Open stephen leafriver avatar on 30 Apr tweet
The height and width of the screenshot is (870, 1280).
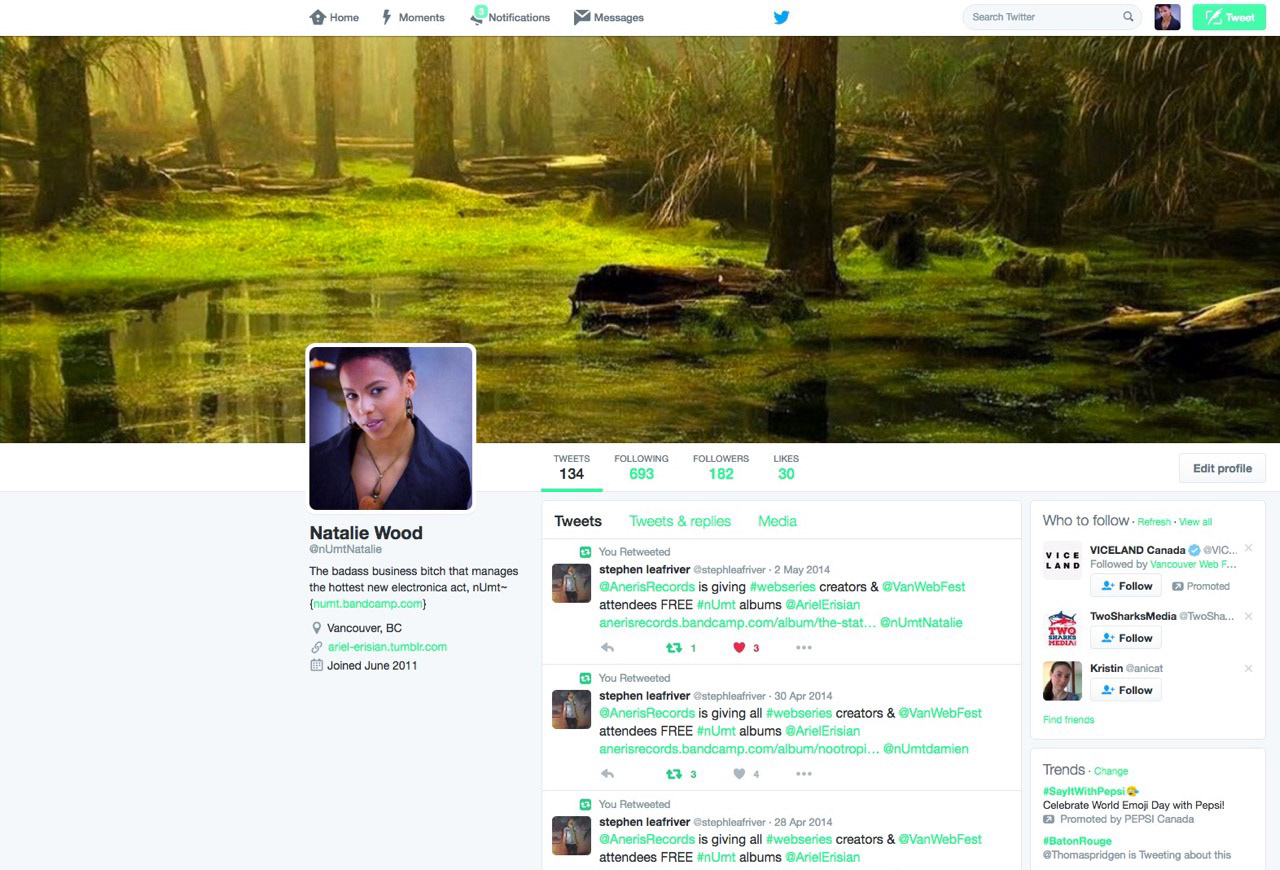(571, 709)
